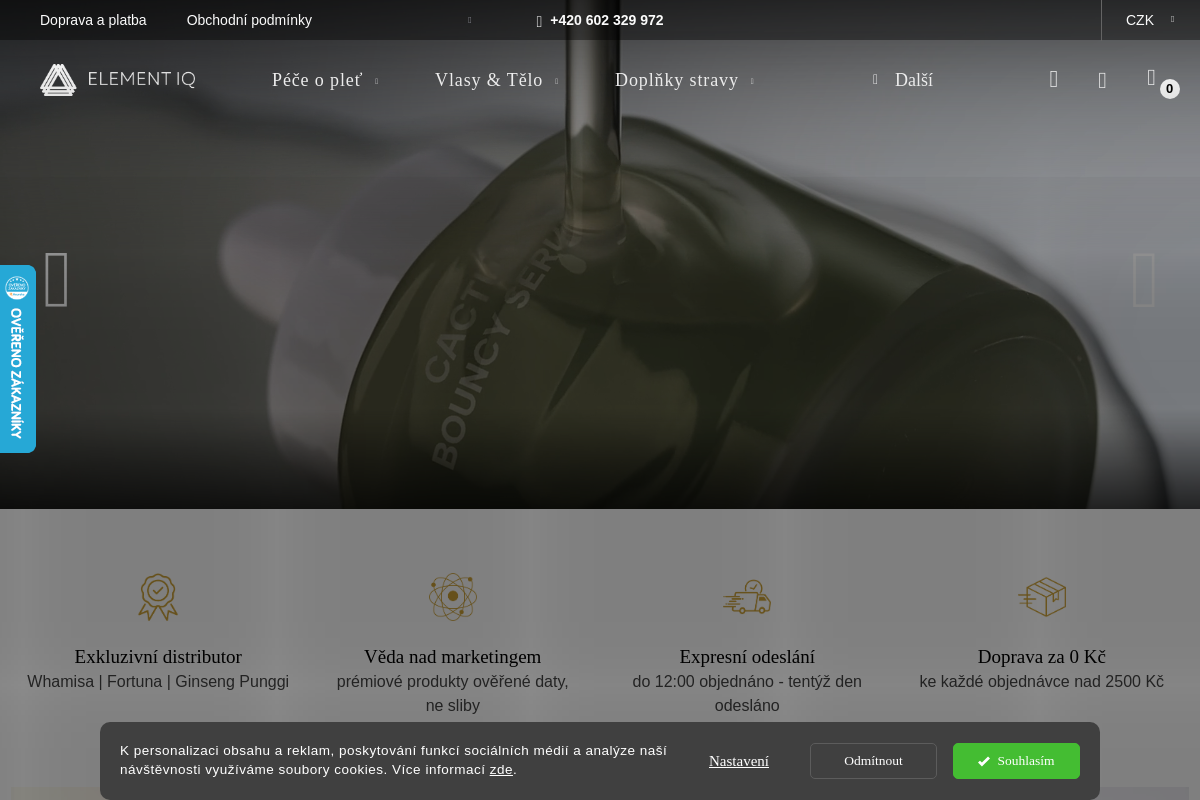Viewport: 1200px width, 800px height.
Task: Click the Doprava za 0 Kč box icon
Action: [x=1042, y=597]
